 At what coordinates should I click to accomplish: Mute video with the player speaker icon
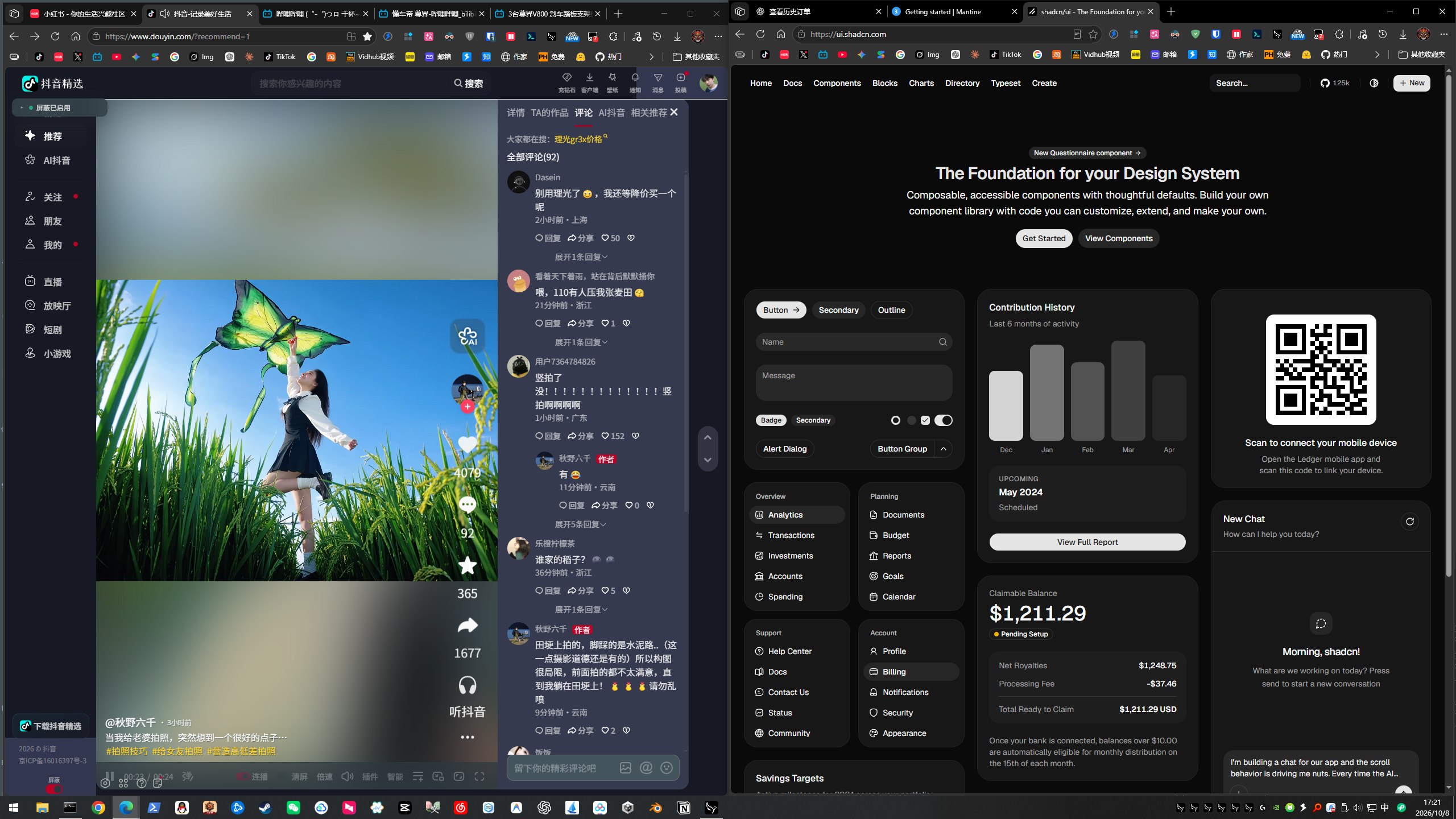(x=347, y=776)
